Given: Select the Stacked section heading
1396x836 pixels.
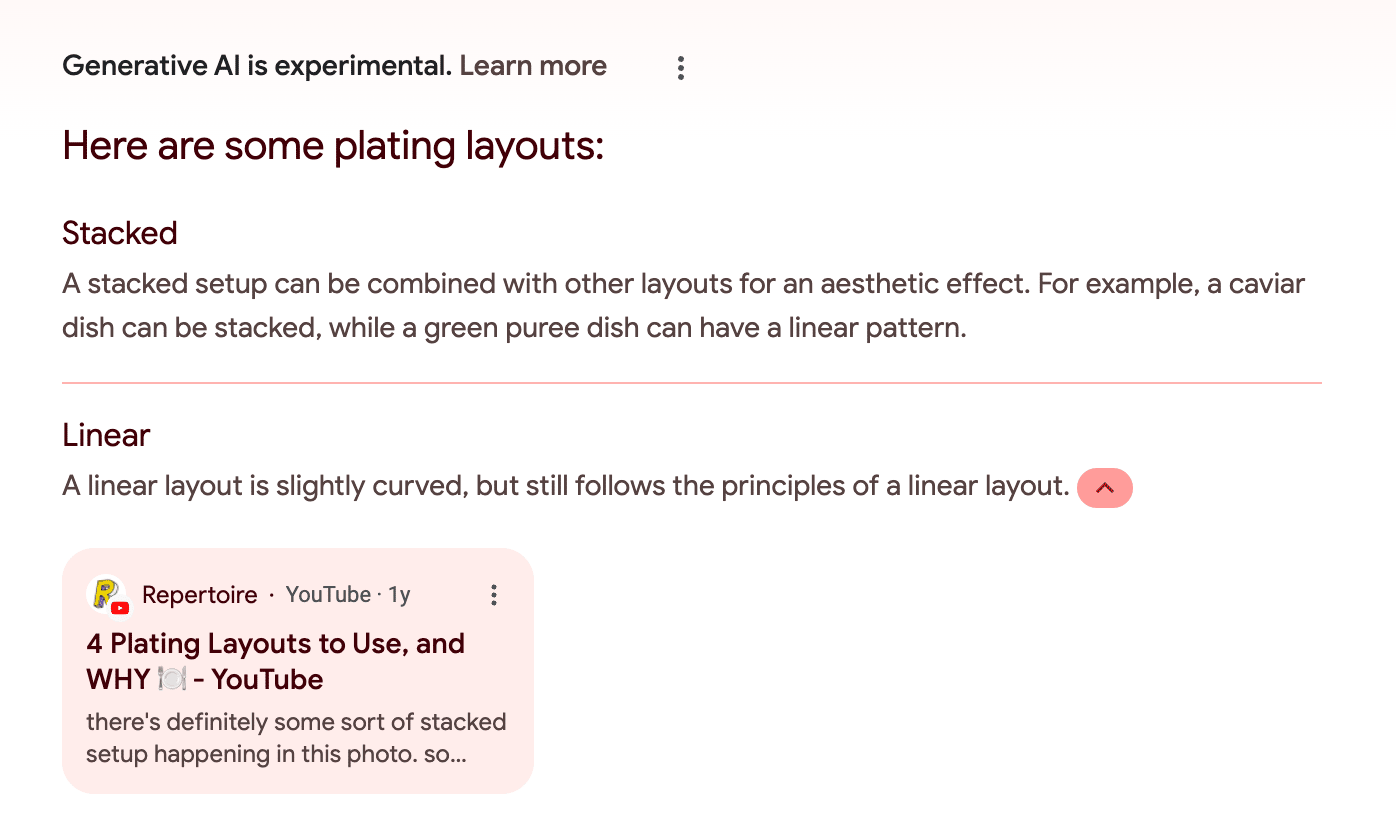Looking at the screenshot, I should (x=119, y=233).
